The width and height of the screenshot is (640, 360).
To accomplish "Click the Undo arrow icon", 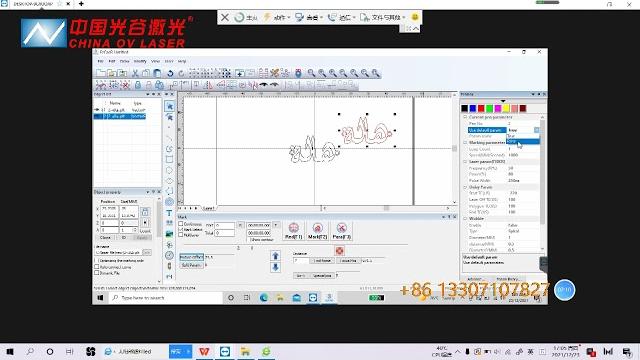I will click(x=170, y=73).
